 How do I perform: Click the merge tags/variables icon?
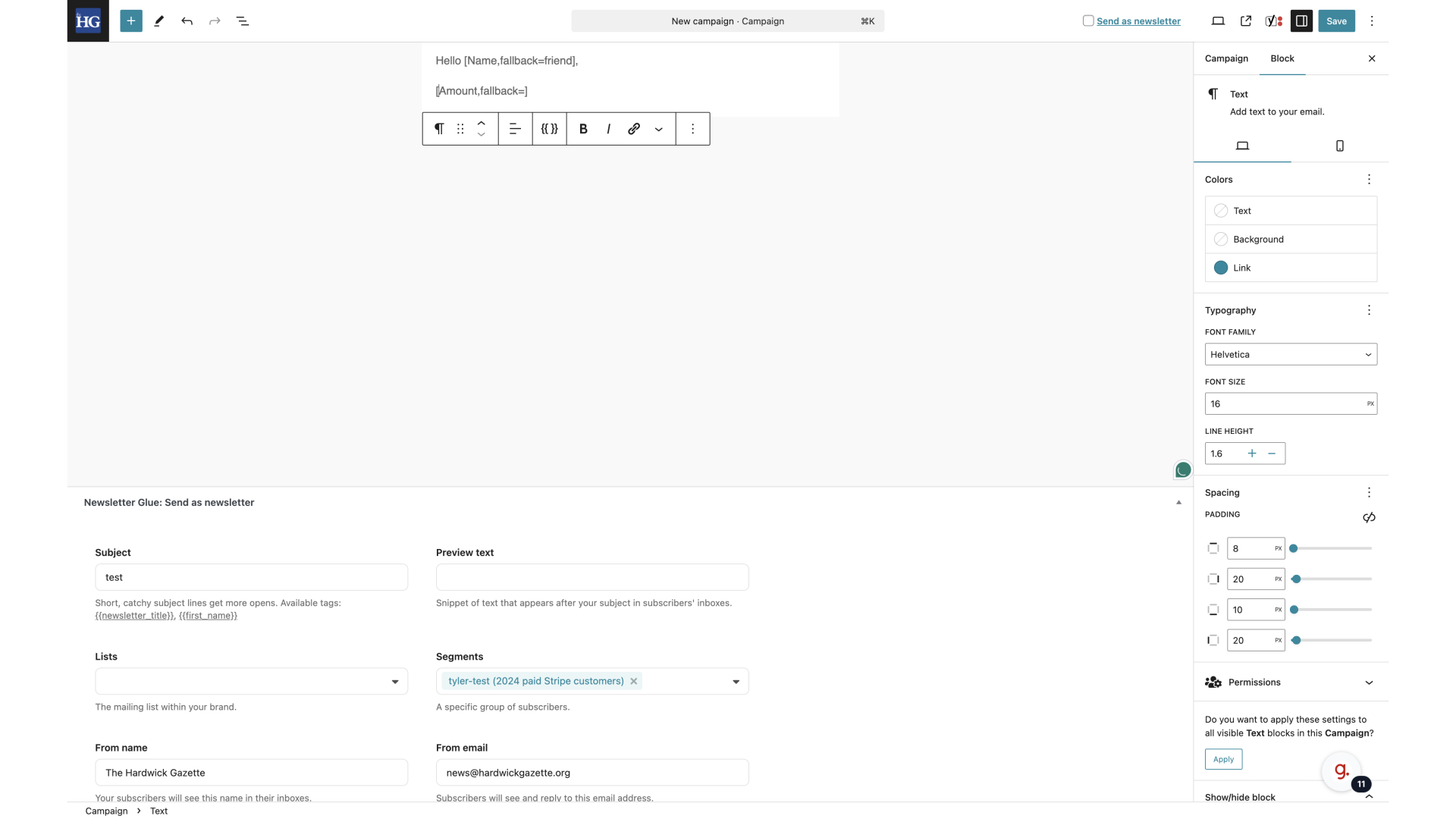(x=549, y=128)
